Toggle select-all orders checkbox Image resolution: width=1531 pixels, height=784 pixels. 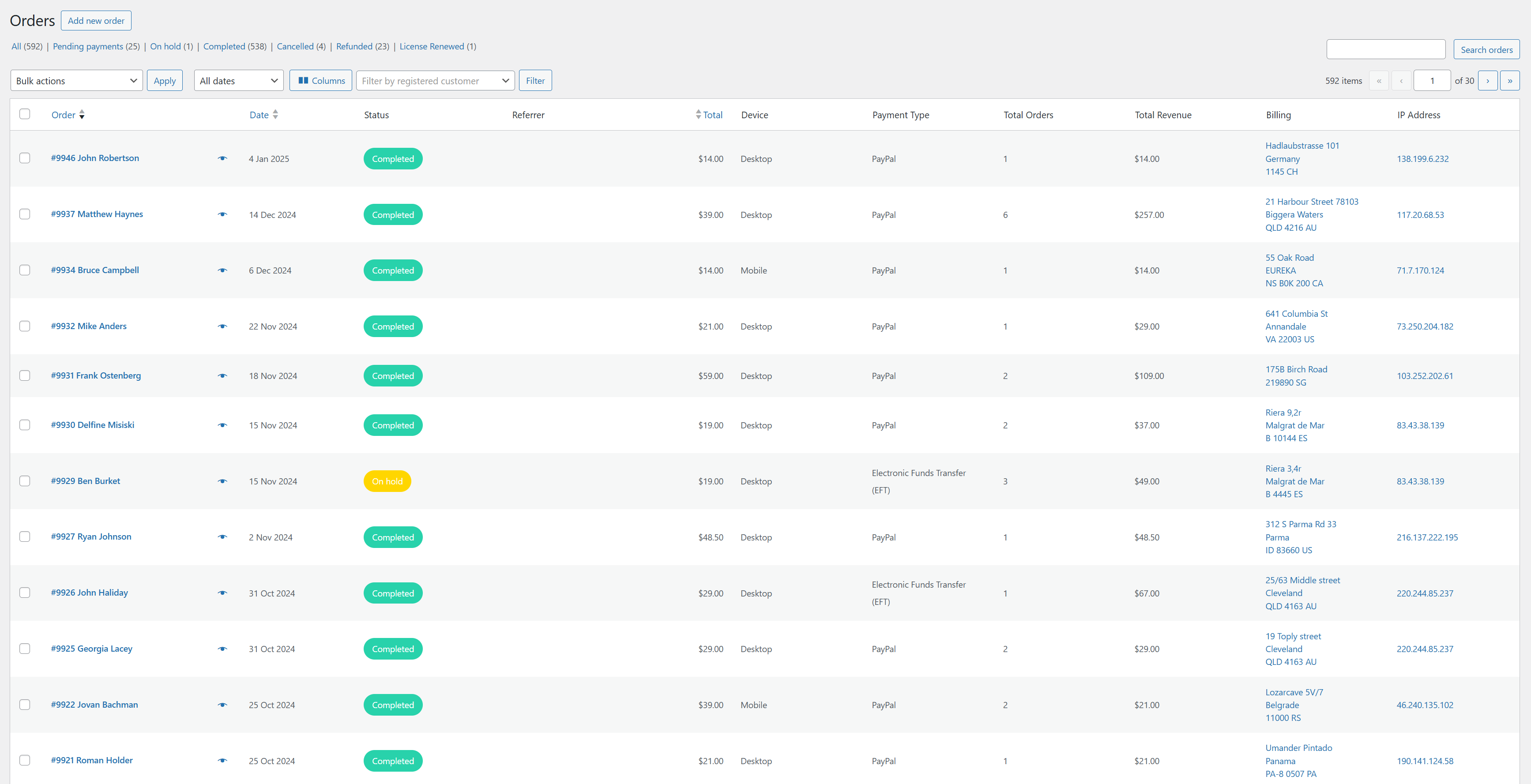pyautogui.click(x=24, y=114)
